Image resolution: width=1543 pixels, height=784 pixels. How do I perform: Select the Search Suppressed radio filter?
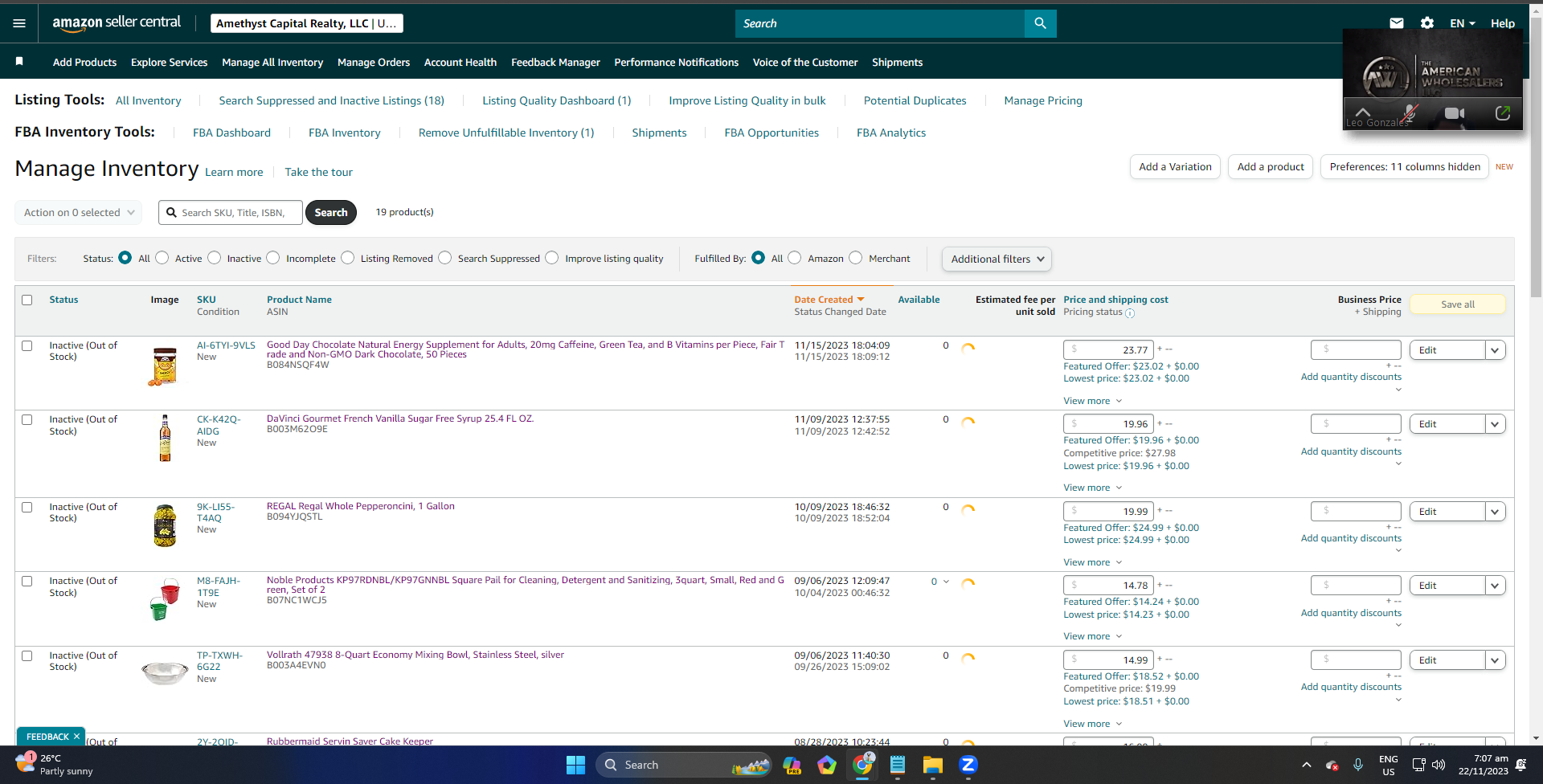tap(445, 258)
